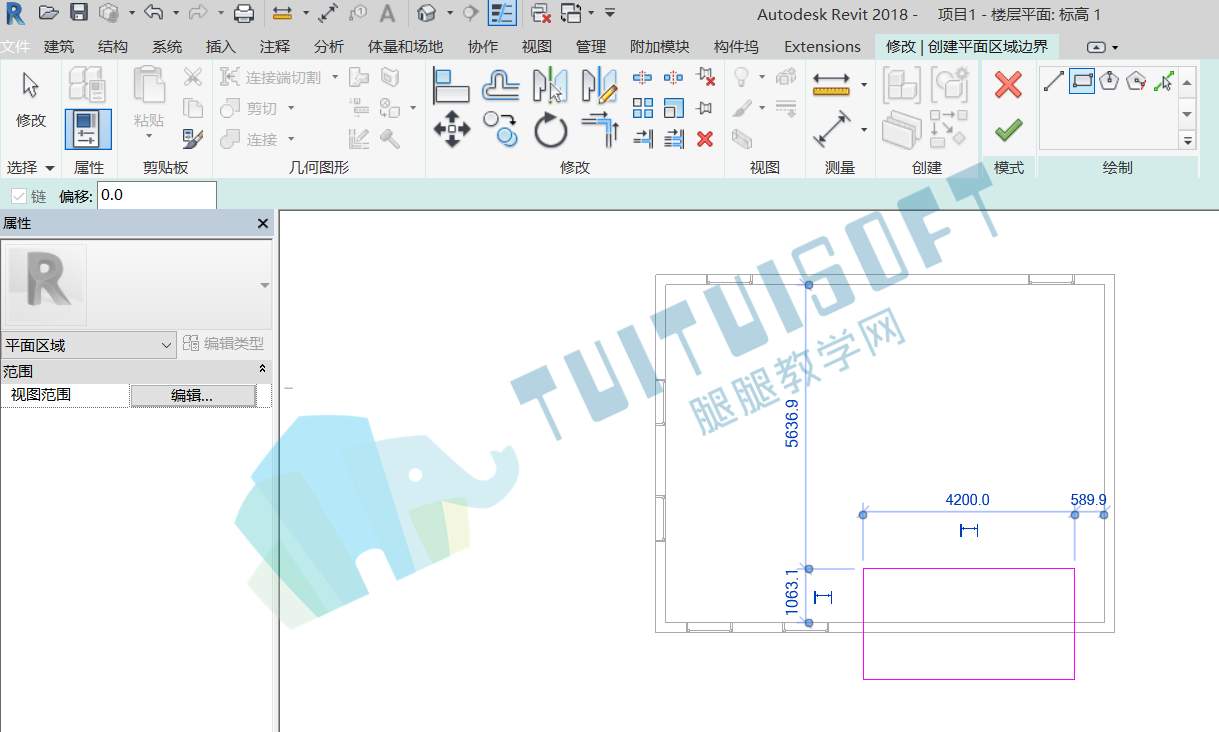Click the 编辑... view range button
This screenshot has height=732, width=1219.
pyautogui.click(x=192, y=395)
